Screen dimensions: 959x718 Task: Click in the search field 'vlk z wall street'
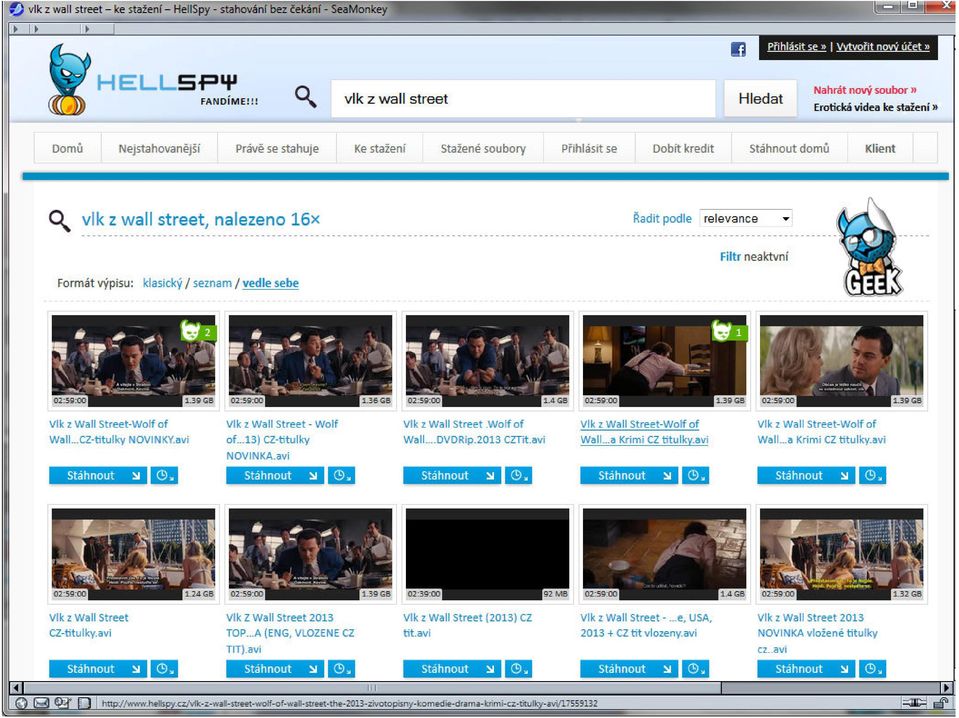coord(523,98)
